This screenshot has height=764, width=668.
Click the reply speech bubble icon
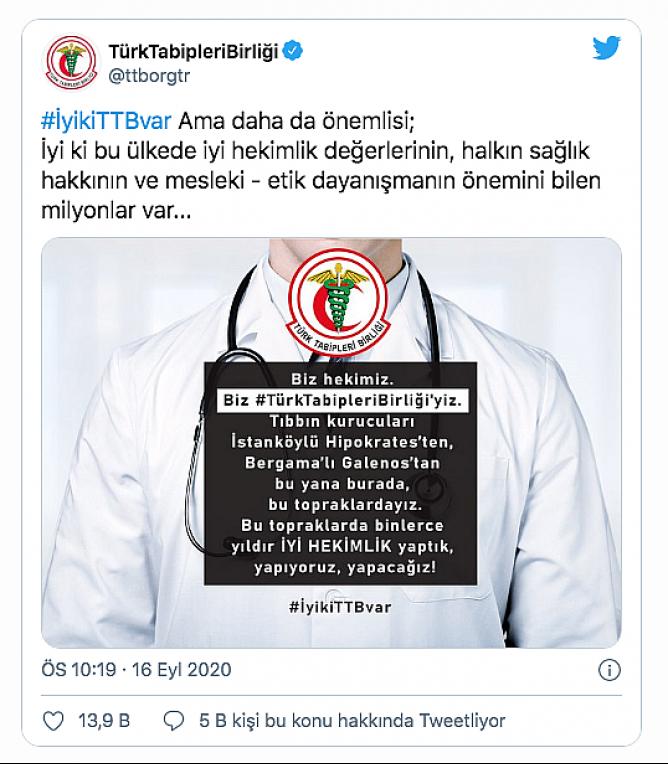coord(173,721)
